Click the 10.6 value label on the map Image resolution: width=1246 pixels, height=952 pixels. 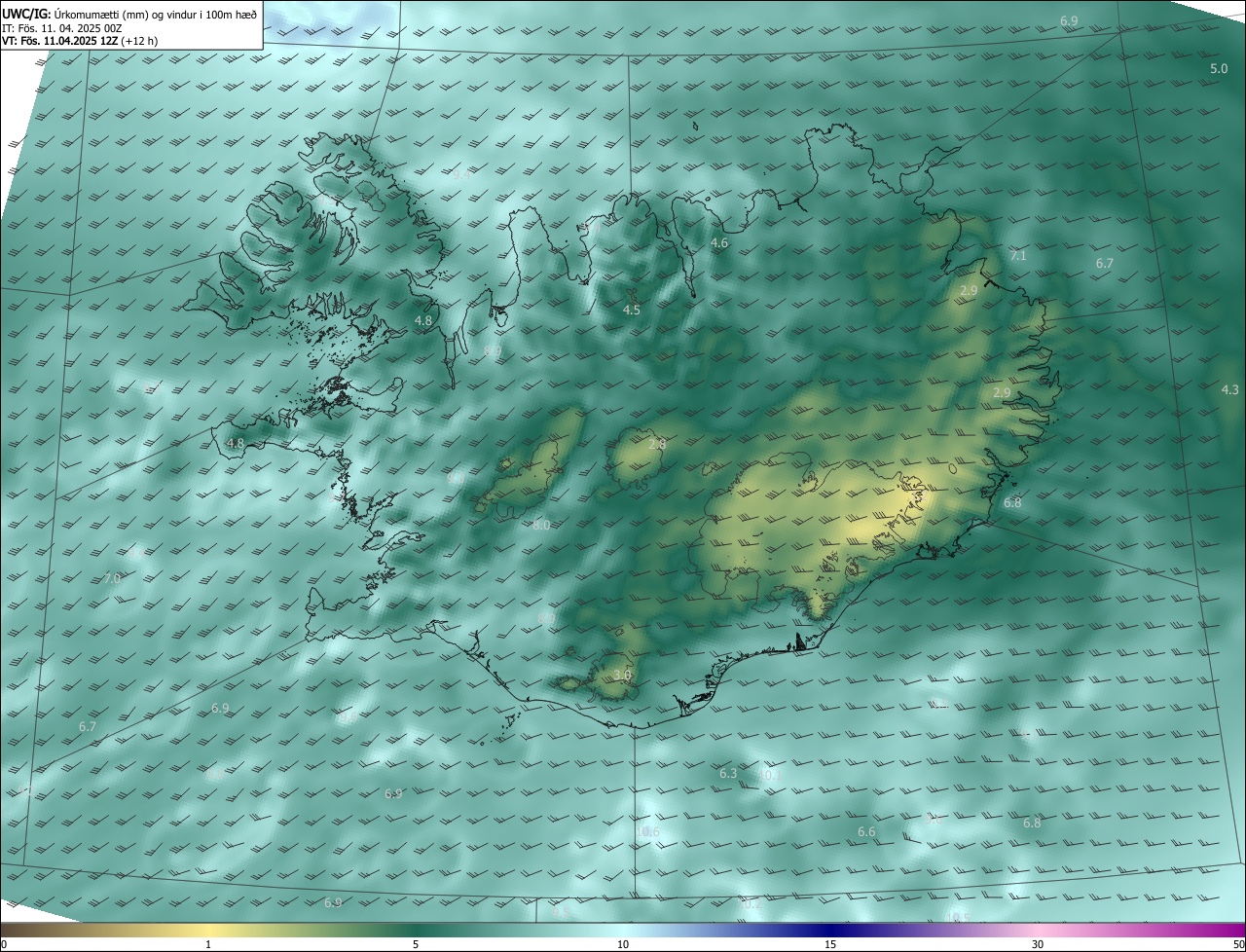pyautogui.click(x=648, y=832)
